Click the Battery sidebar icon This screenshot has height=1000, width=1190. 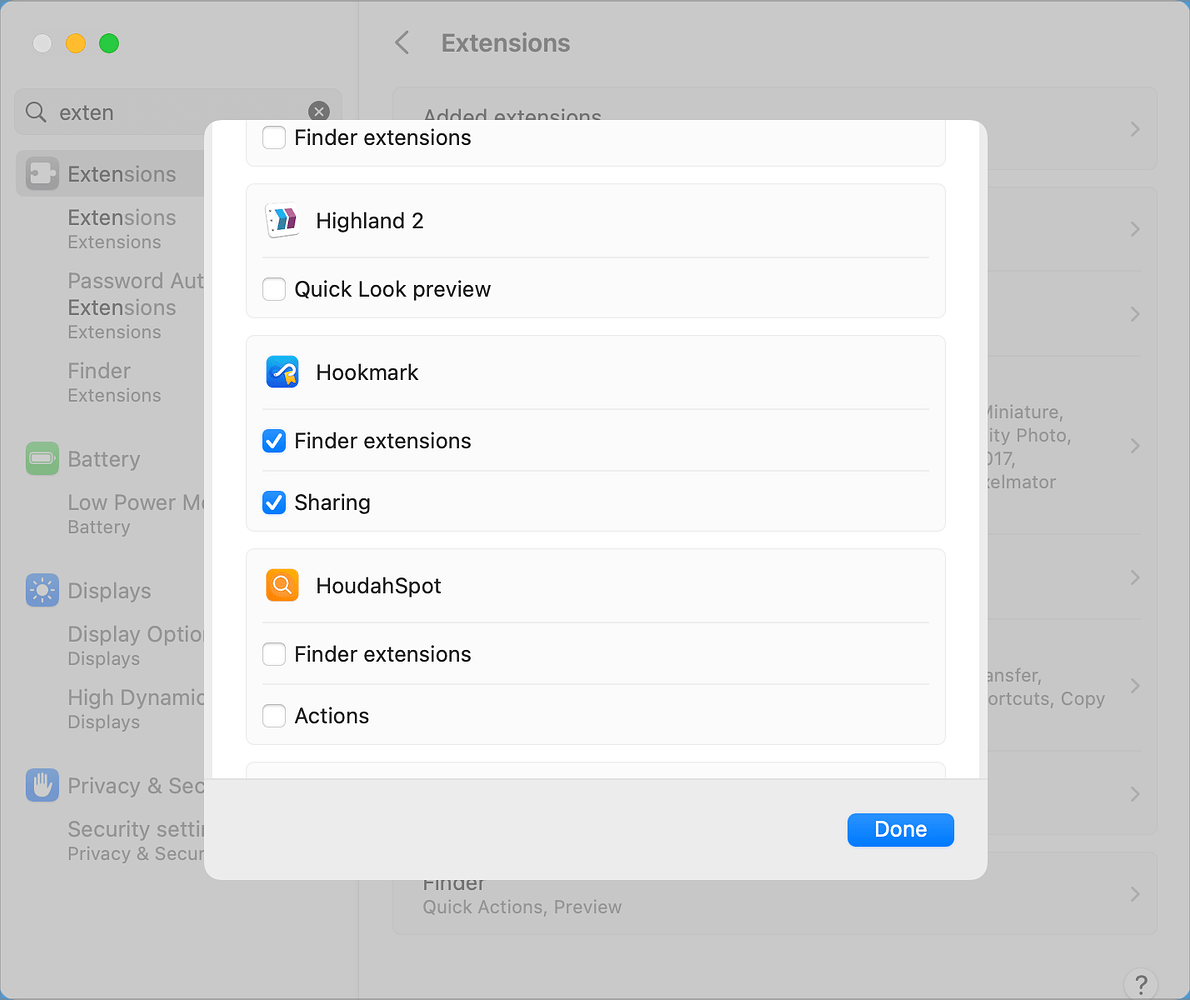pyautogui.click(x=42, y=458)
